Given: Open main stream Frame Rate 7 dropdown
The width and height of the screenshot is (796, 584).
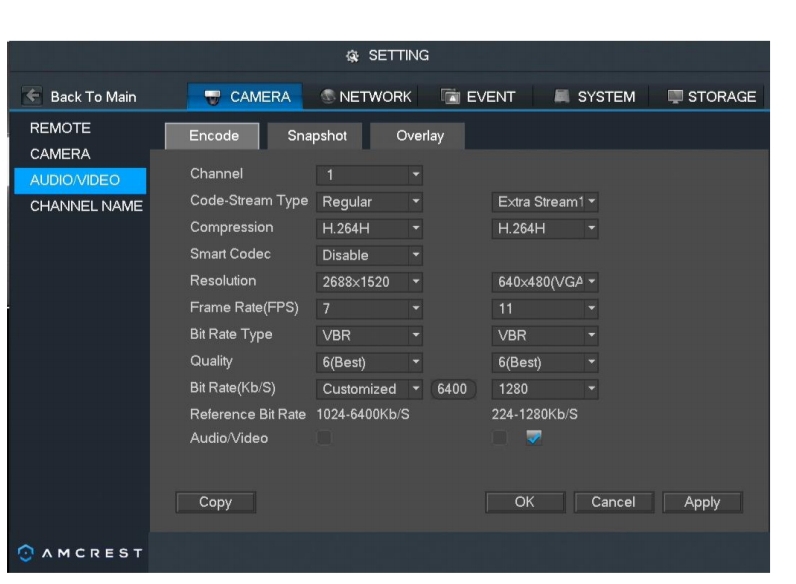Looking at the screenshot, I should 369,308.
